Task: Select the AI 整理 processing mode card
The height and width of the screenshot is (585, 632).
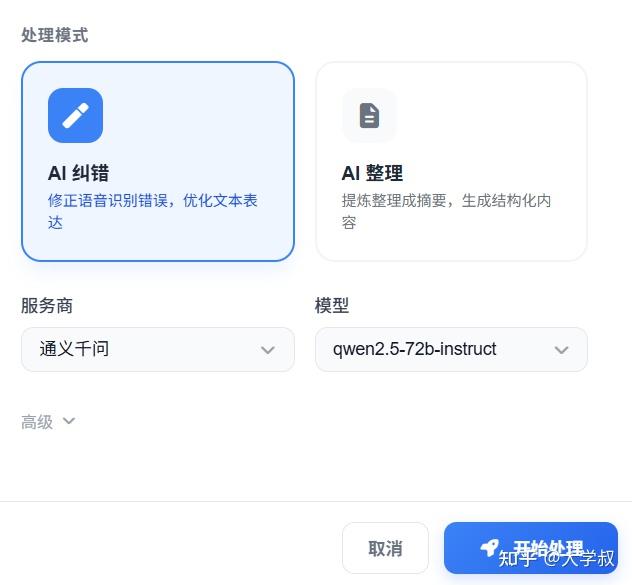Action: coord(451,161)
